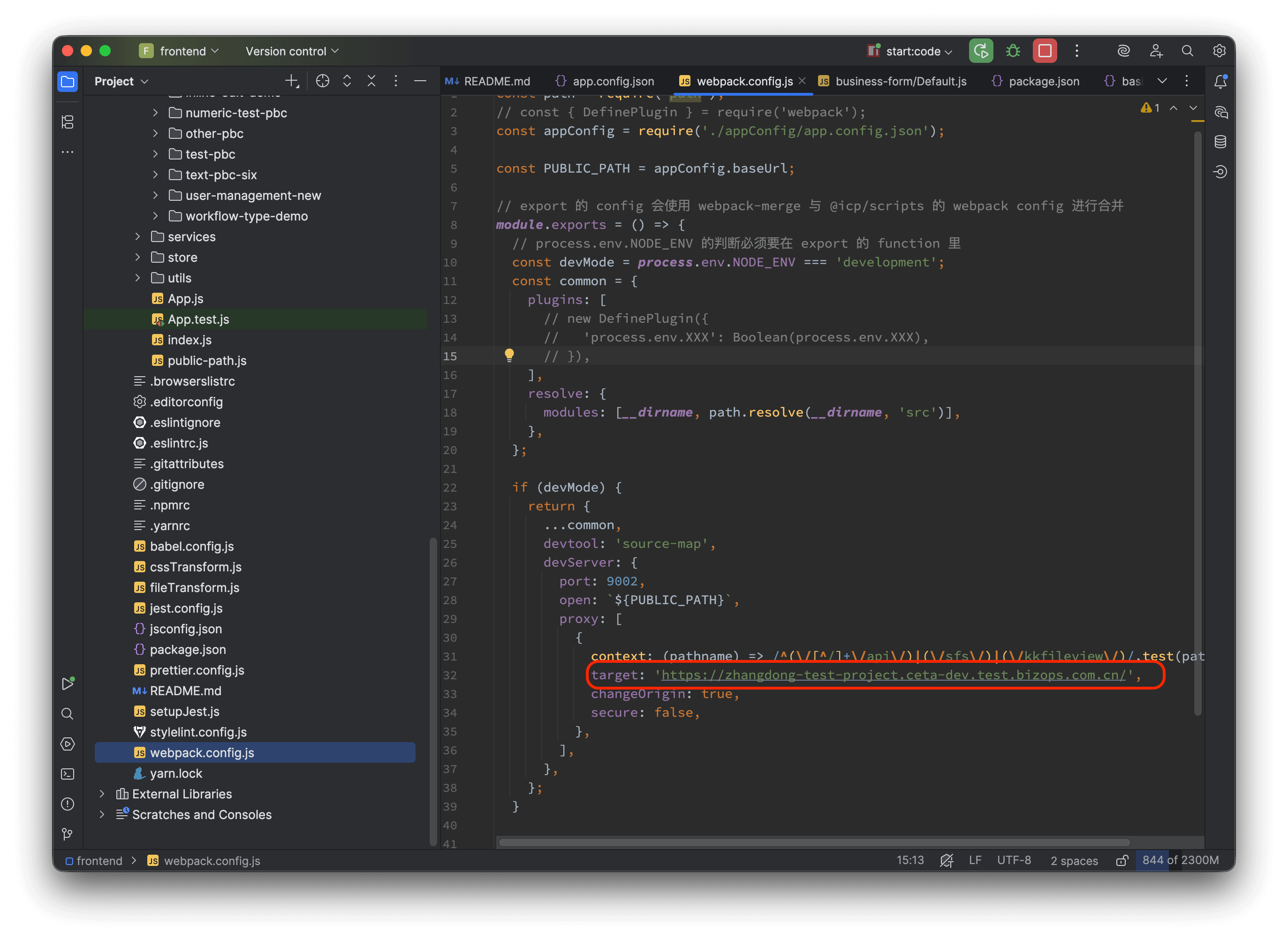Expand Scratches and Consoles node
This screenshot has width=1288, height=941.
tap(102, 814)
